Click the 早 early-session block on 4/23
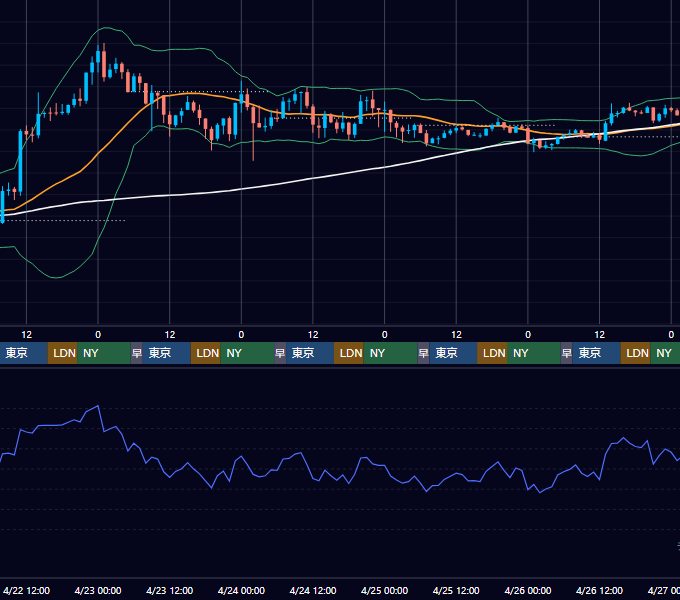The height and width of the screenshot is (600, 680). tap(137, 353)
